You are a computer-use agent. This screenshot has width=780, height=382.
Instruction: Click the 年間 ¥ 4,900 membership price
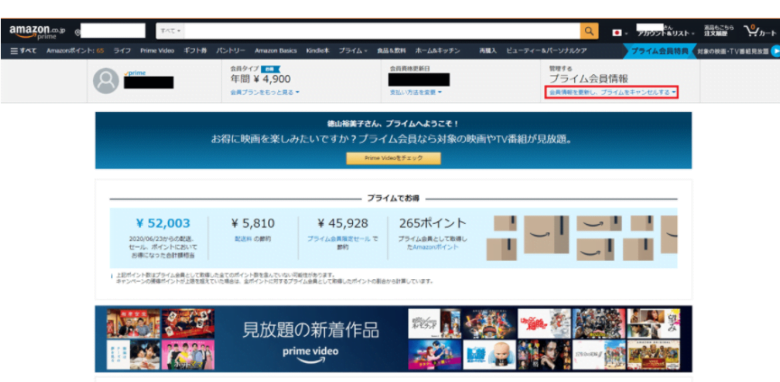tap(261, 79)
